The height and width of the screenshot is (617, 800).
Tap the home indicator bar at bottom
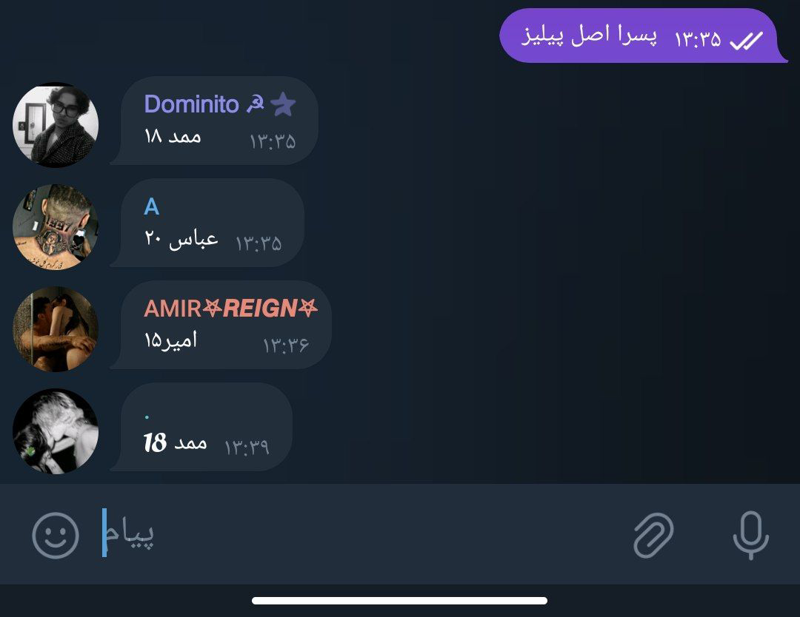click(399, 601)
